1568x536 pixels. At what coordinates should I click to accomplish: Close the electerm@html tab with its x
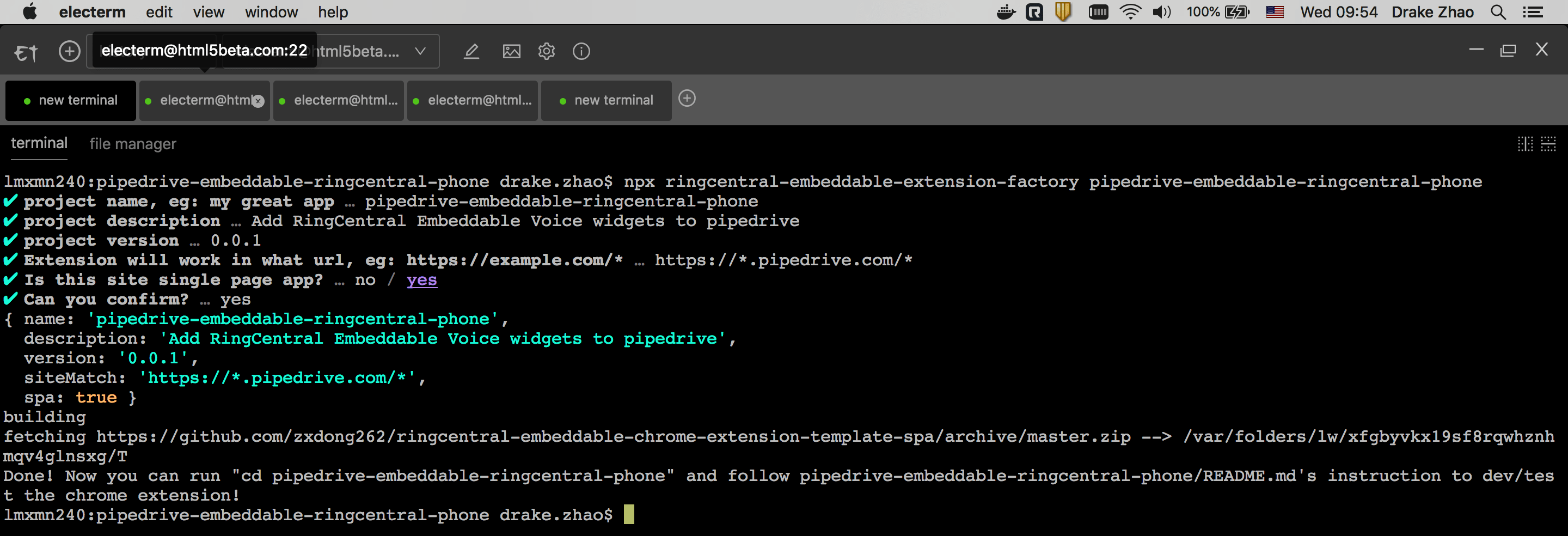point(258,101)
